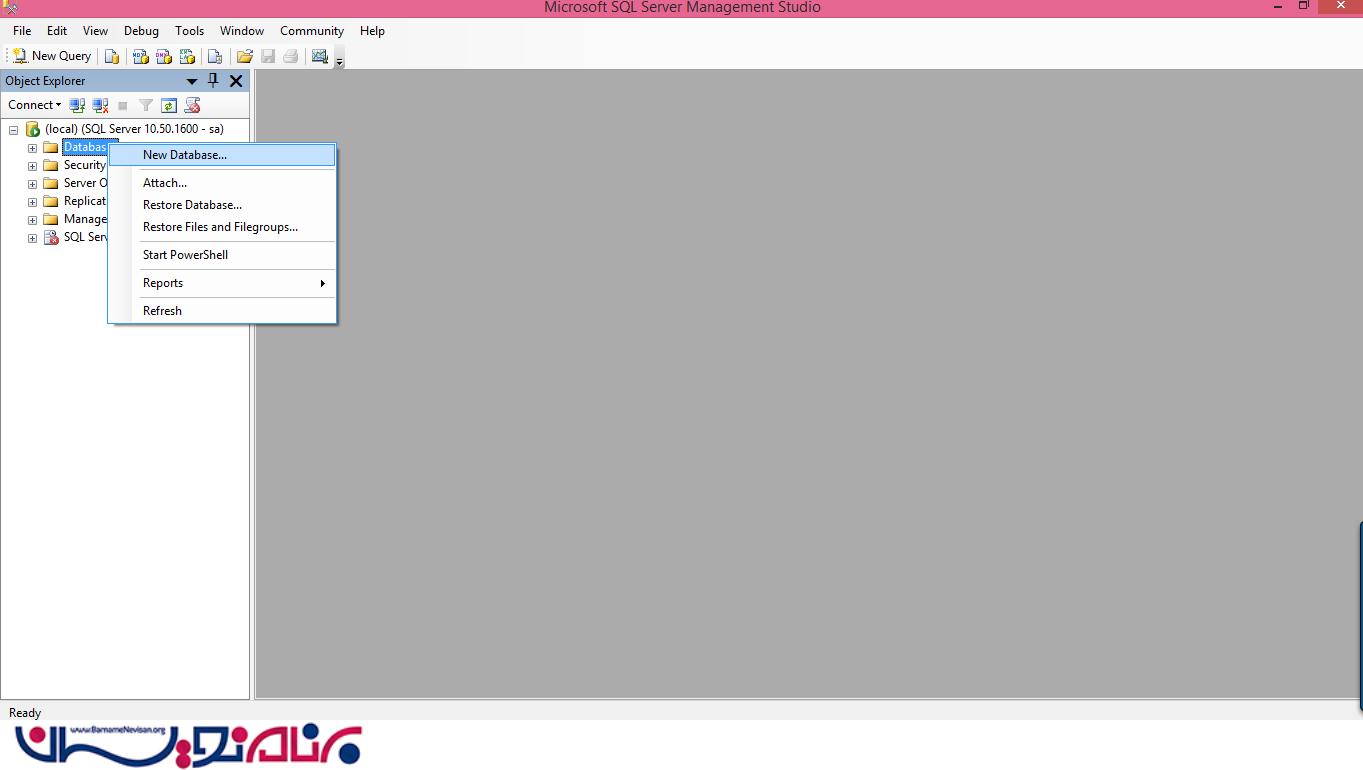Image resolution: width=1363 pixels, height=770 pixels.
Task: Click the SQL Server Compact Query icon
Action: tap(214, 57)
